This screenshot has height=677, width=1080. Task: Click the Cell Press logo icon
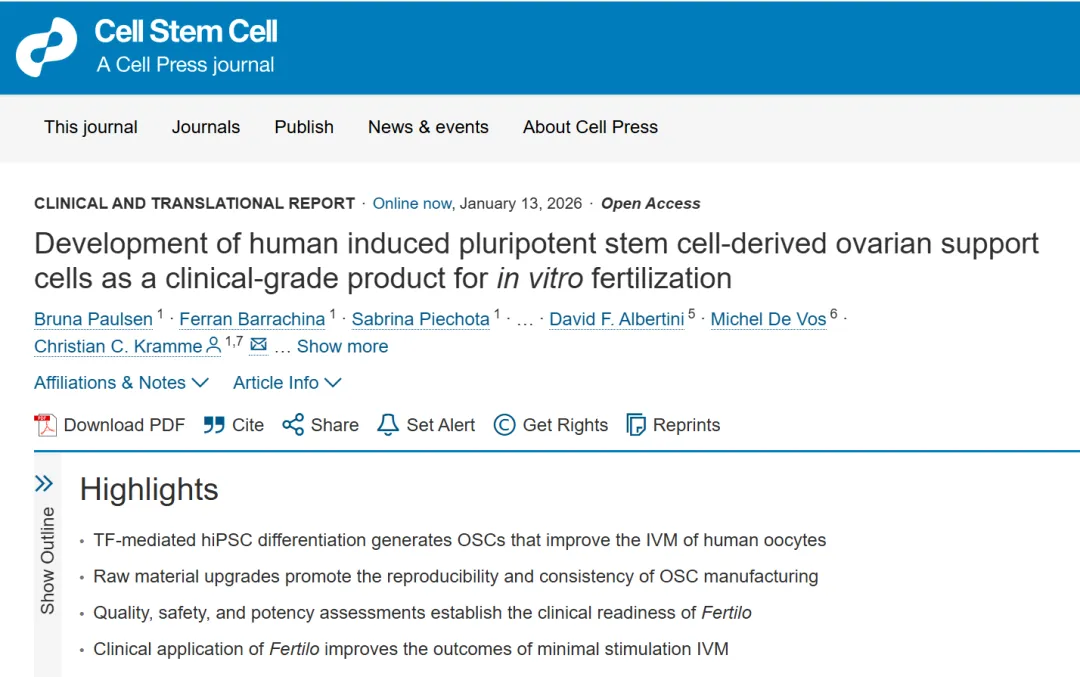(46, 47)
